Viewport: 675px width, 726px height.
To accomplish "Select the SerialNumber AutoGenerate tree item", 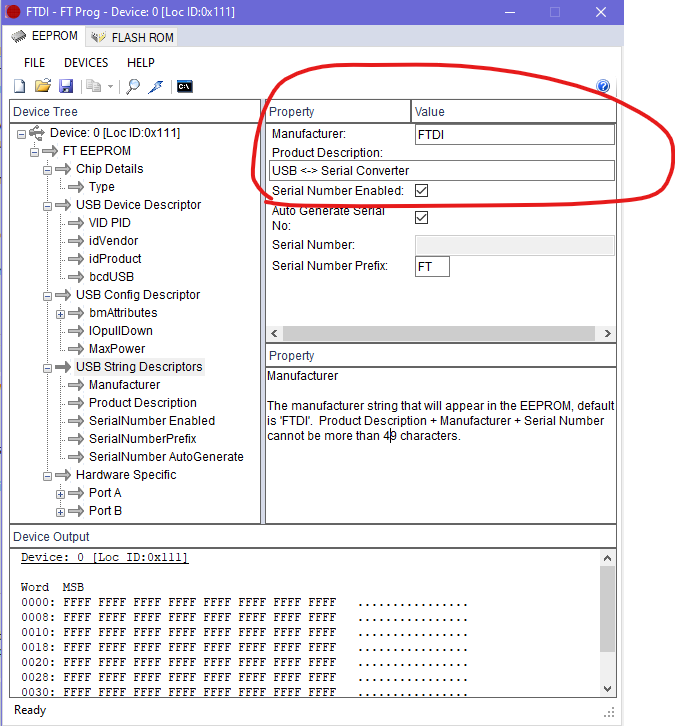I will [166, 457].
